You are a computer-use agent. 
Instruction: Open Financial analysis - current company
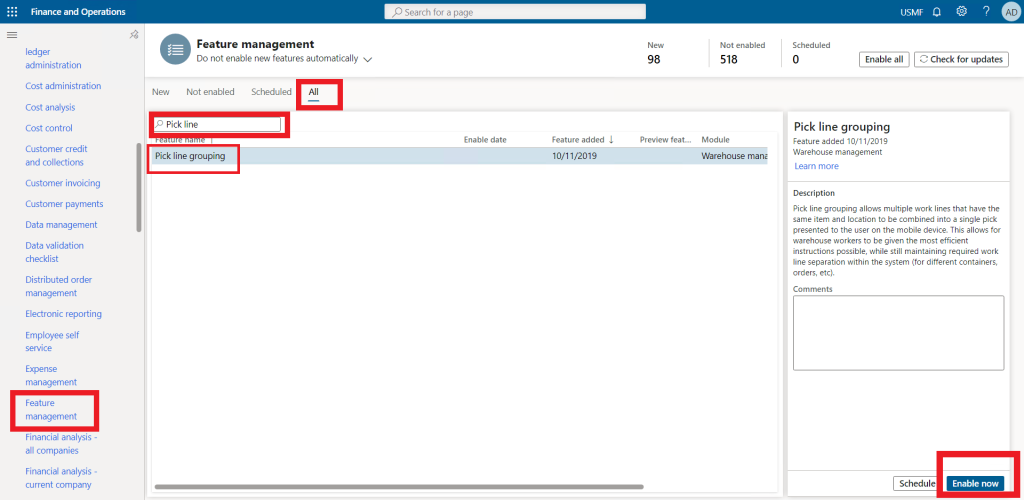click(x=61, y=478)
